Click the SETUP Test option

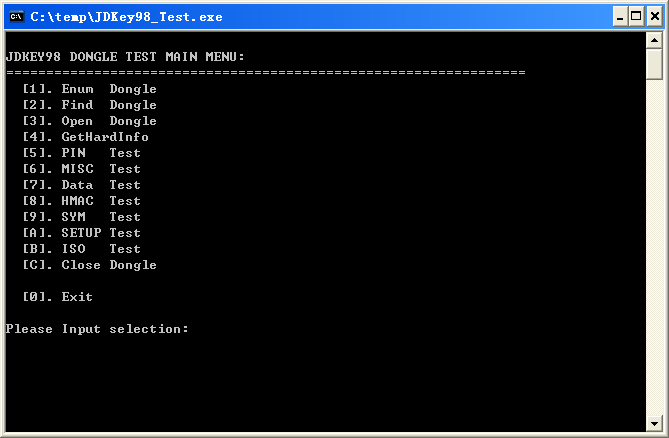click(81, 233)
